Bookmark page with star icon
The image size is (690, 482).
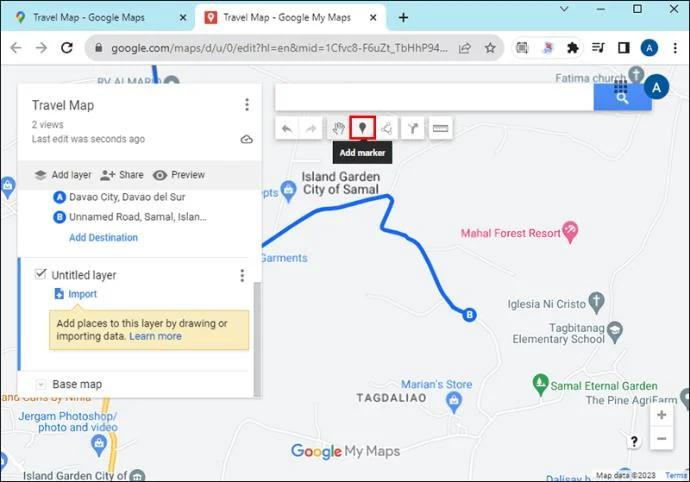(x=490, y=48)
